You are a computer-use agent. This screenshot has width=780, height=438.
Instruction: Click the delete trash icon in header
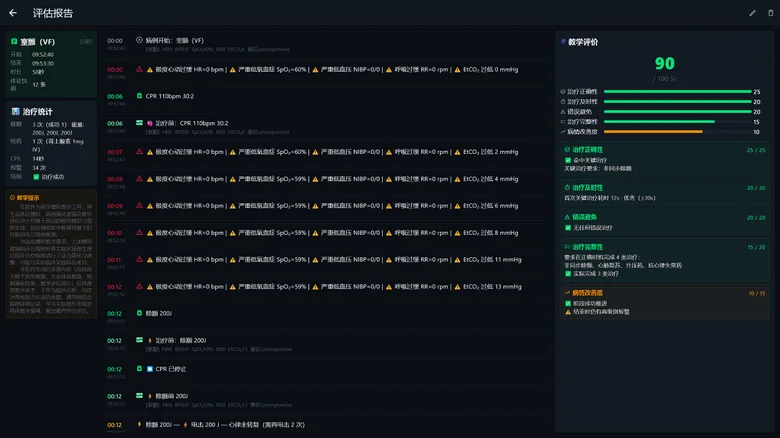coord(771,13)
